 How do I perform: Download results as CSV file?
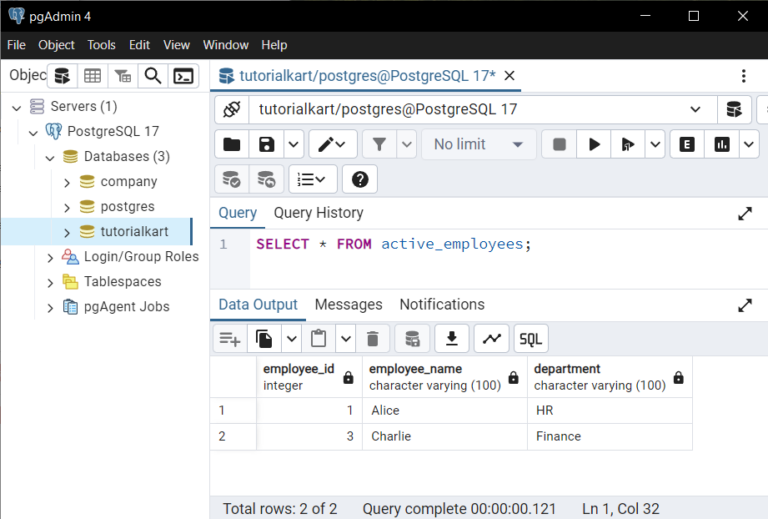pos(452,339)
